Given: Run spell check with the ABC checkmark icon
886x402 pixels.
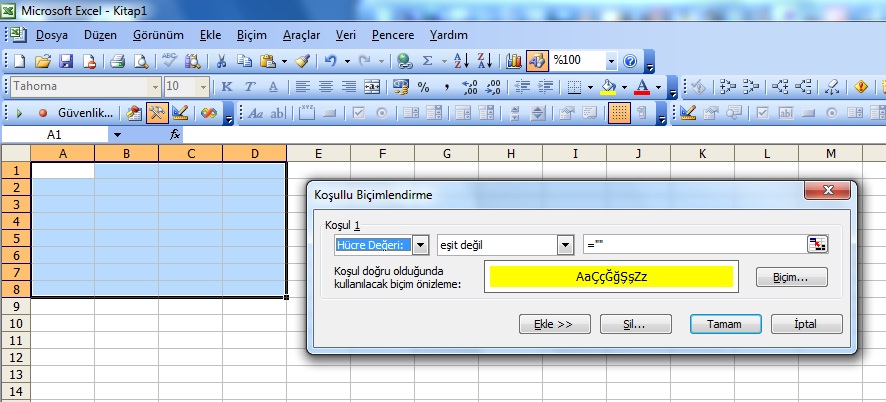Looking at the screenshot, I should (x=170, y=61).
